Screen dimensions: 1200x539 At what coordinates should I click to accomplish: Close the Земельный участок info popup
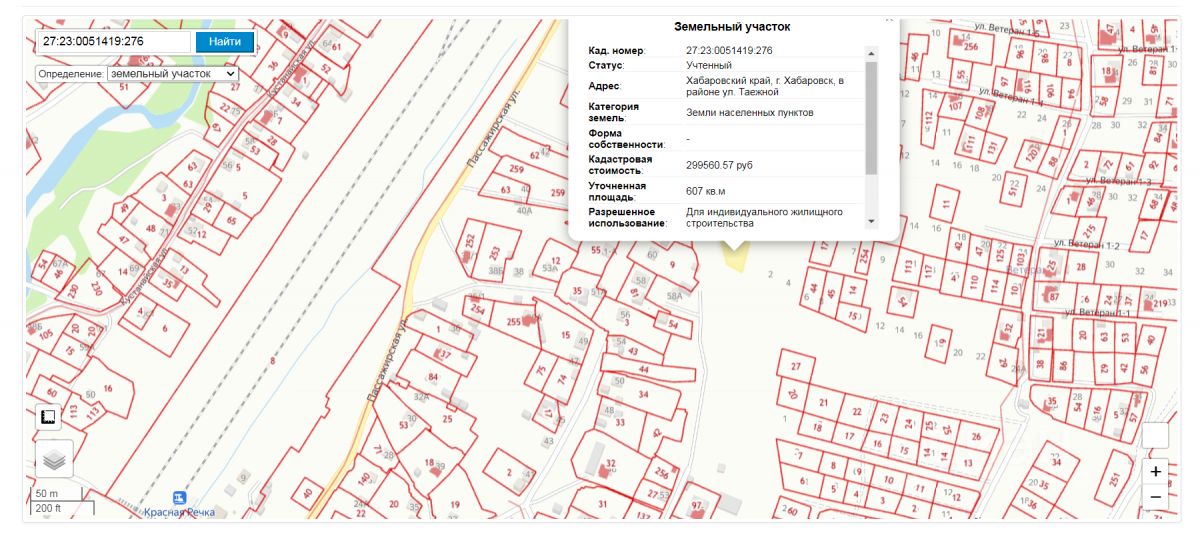889,19
